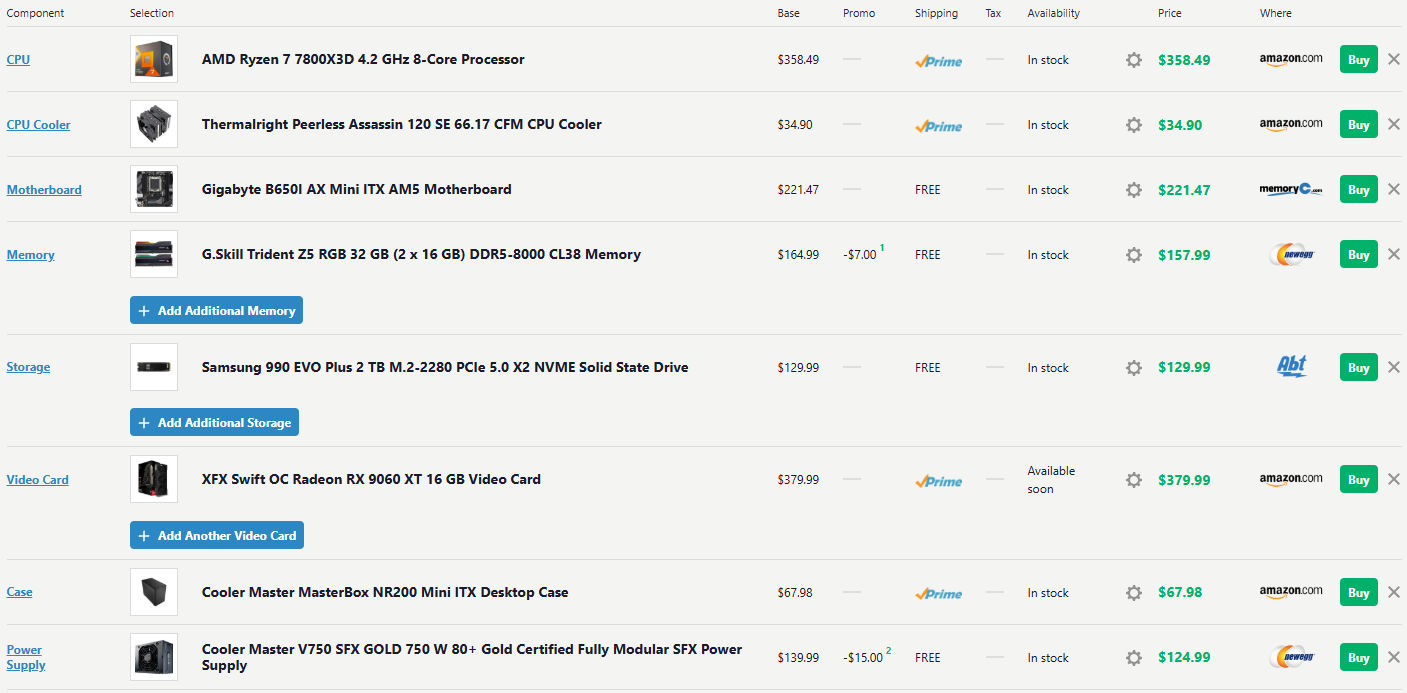Remove the Ryzen 7 7800X3D with X icon
Screen dimensions: 1407x693
(x=1394, y=59)
